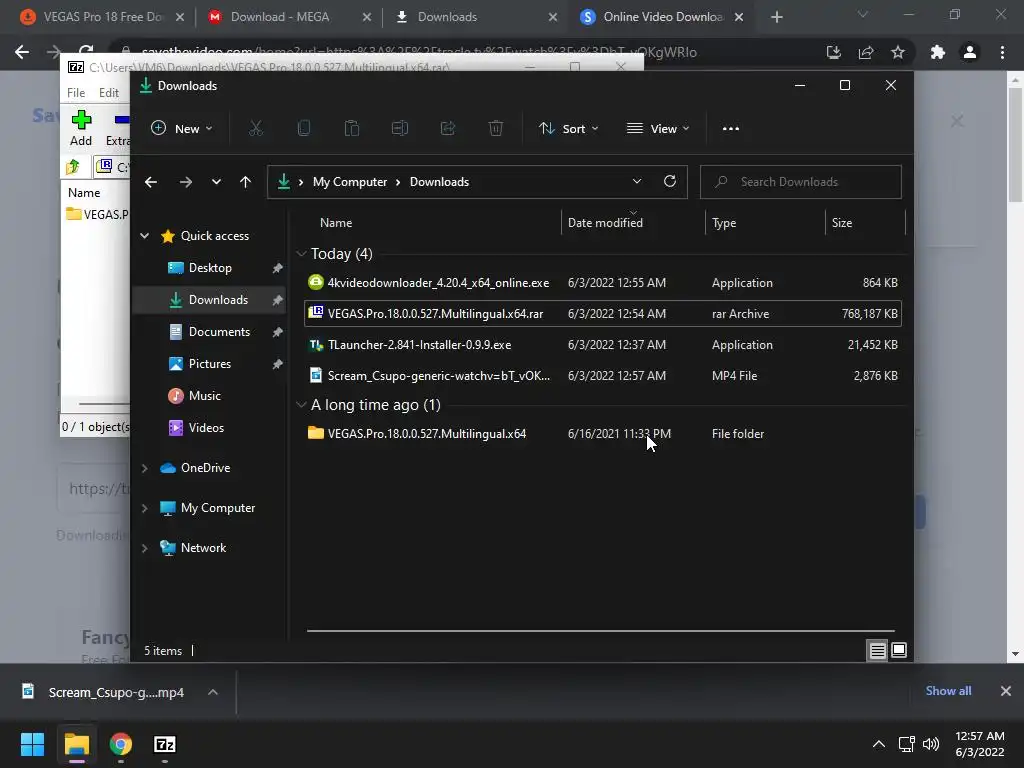This screenshot has width=1024, height=768.
Task: Open options chevron for Scream_Csupo download
Action: pyautogui.click(x=213, y=692)
